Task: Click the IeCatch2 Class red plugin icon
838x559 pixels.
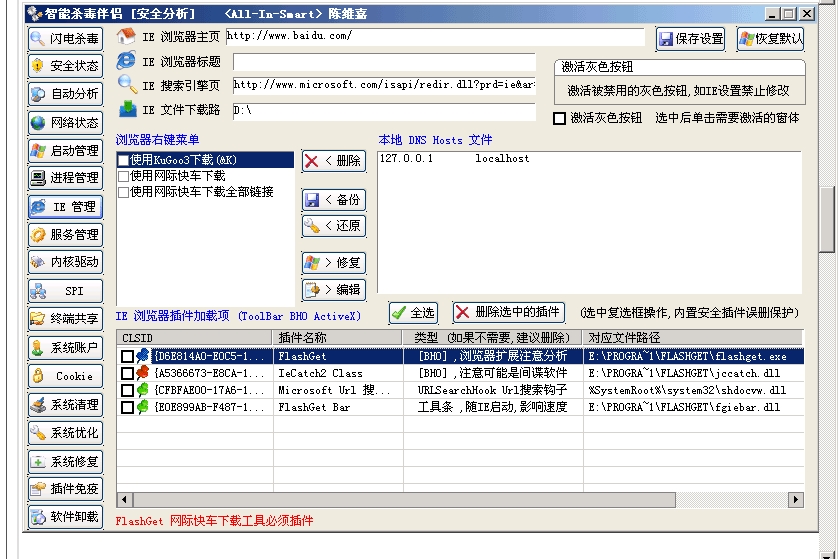Action: coord(143,373)
